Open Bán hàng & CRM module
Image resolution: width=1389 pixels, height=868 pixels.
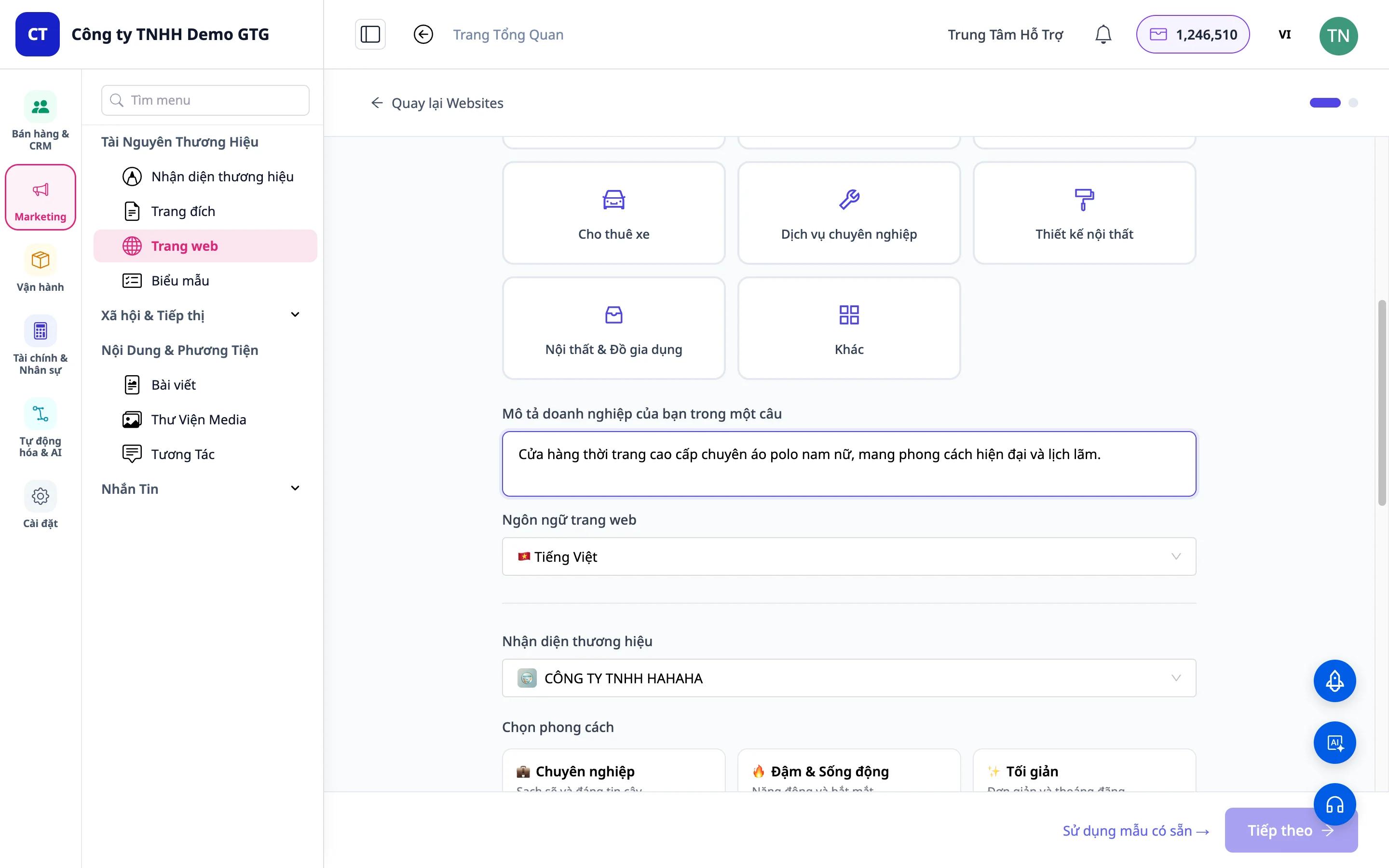pos(40,121)
